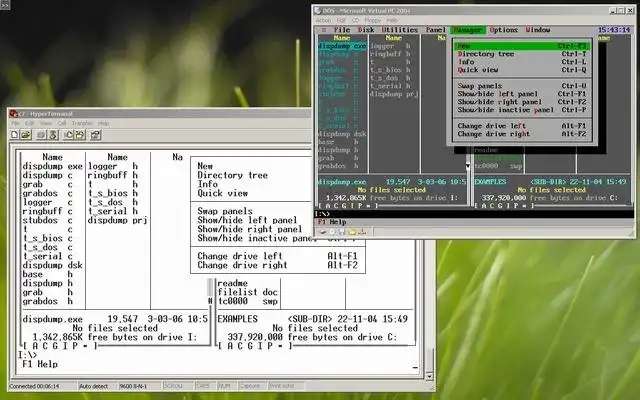
Task: Open Call menu in HyperTerminal
Action: pyautogui.click(x=62, y=123)
